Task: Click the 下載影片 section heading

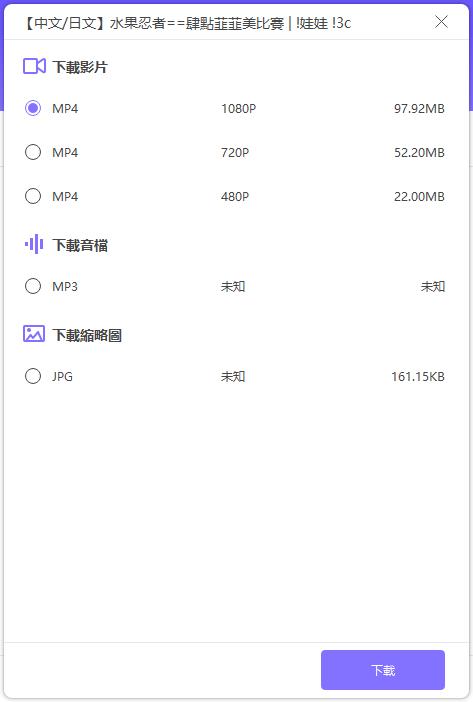Action: click(x=80, y=67)
